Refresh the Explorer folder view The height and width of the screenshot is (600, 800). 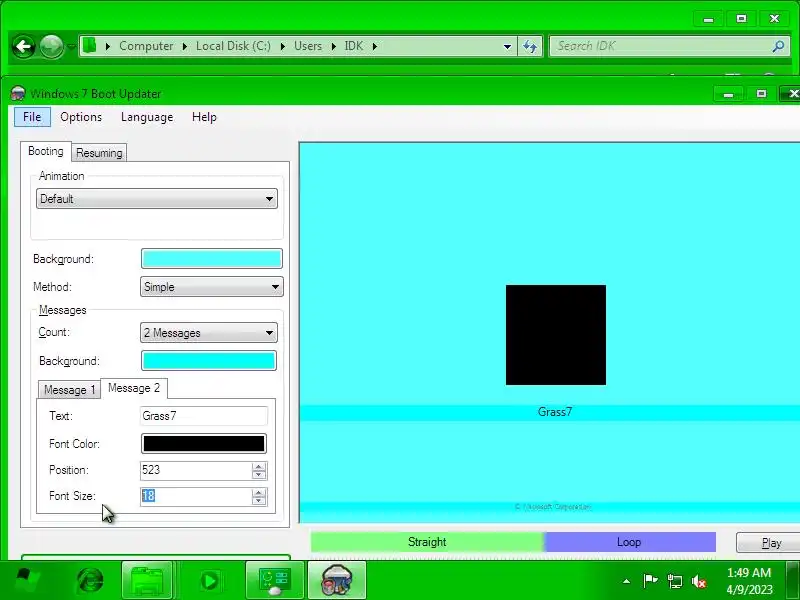pos(531,46)
